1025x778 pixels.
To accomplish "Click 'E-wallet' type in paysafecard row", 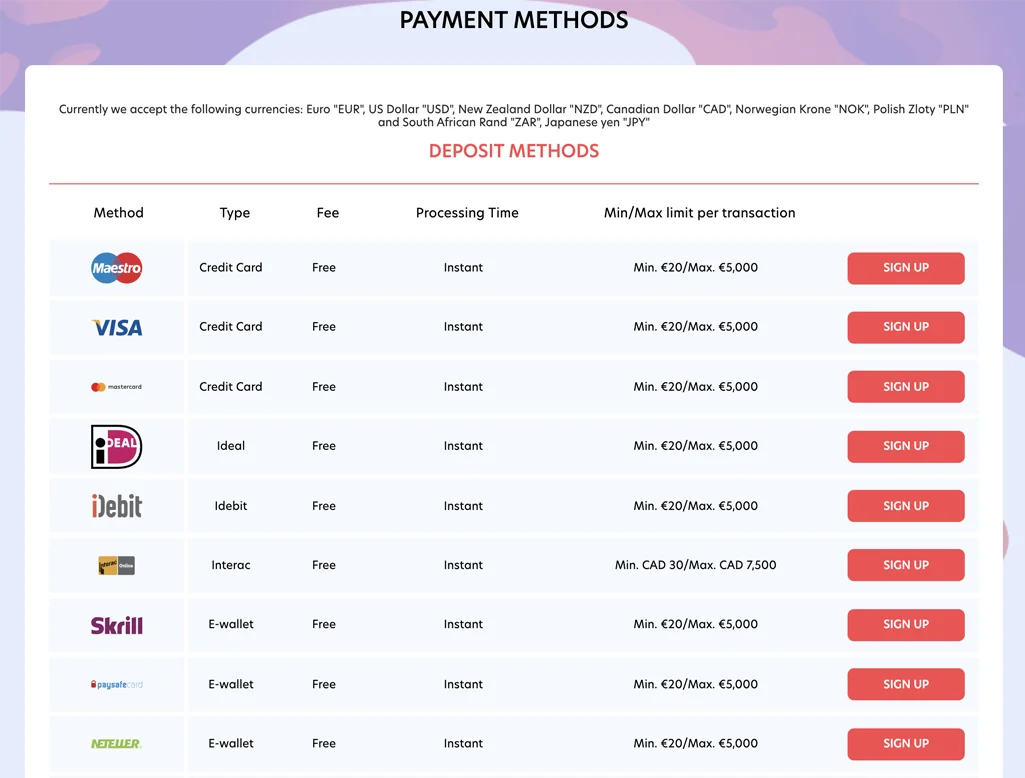I will click(231, 685).
